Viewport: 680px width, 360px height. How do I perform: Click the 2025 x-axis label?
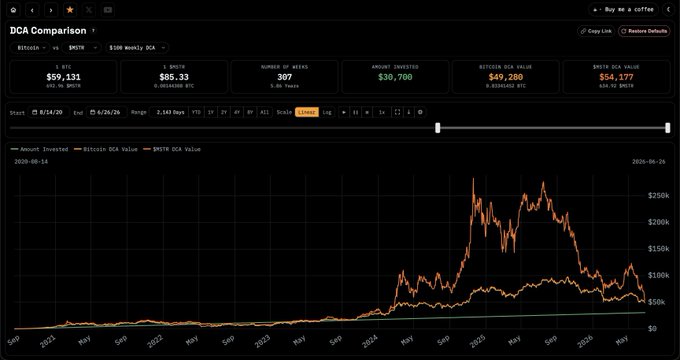tap(477, 342)
